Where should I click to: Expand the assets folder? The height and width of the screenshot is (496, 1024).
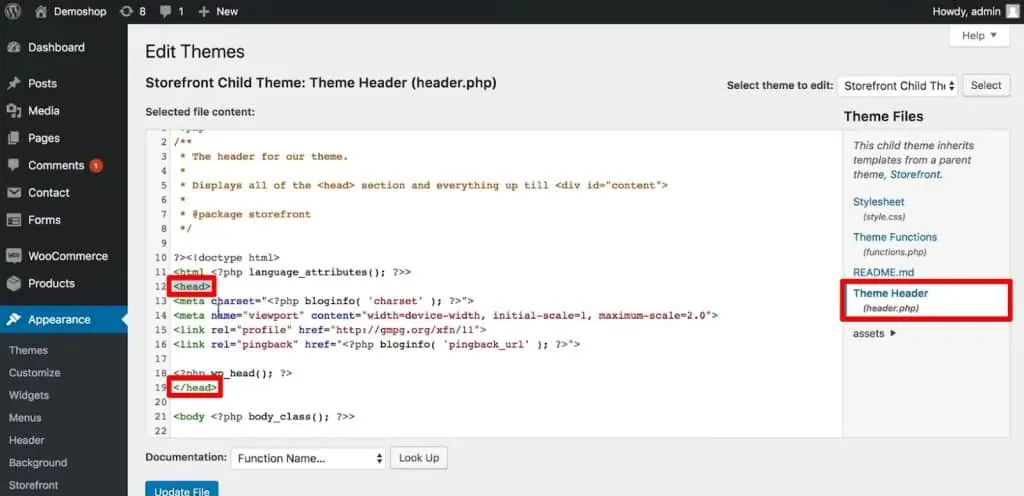coord(874,333)
